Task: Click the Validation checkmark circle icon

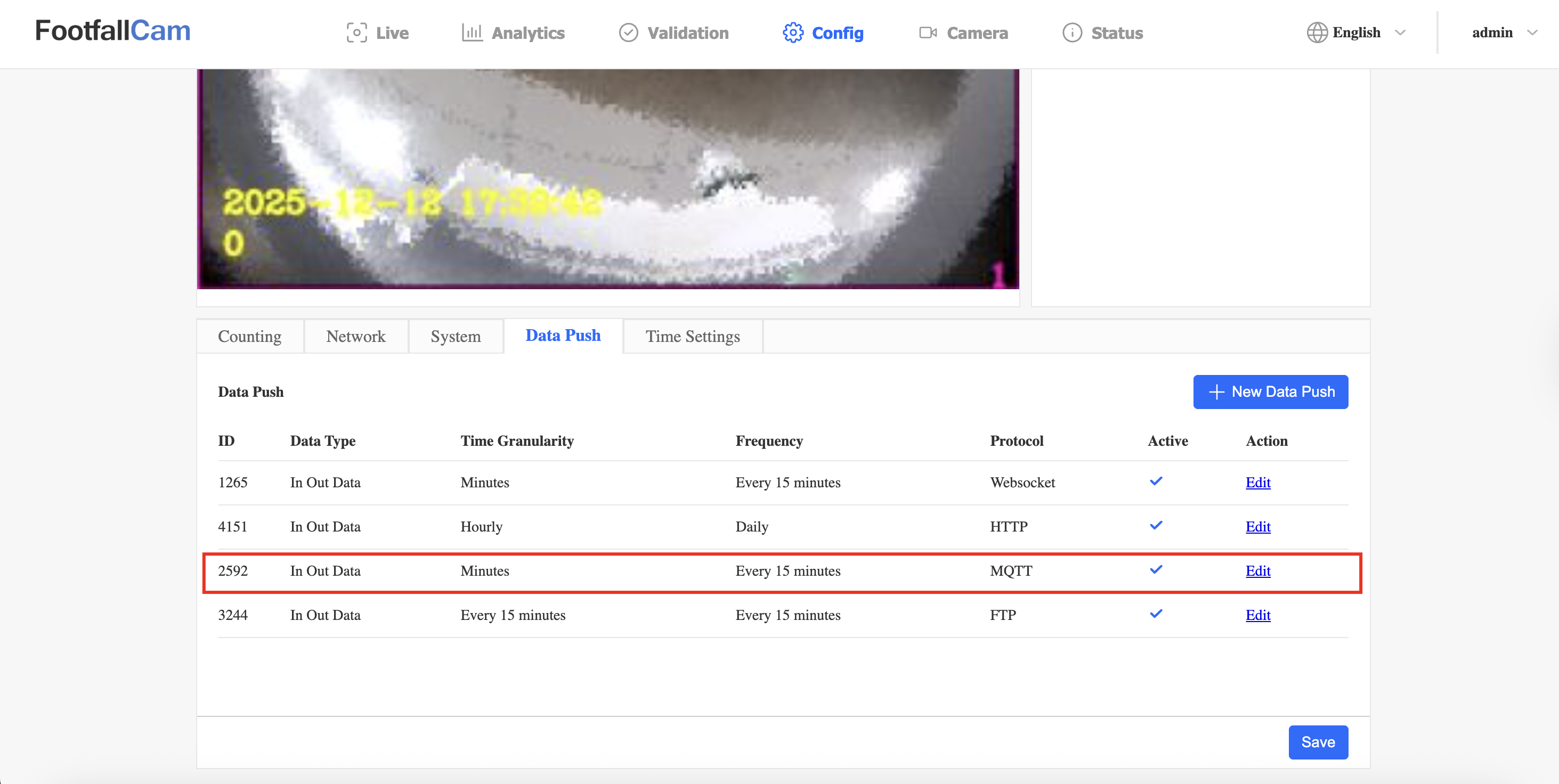Action: pyautogui.click(x=628, y=32)
